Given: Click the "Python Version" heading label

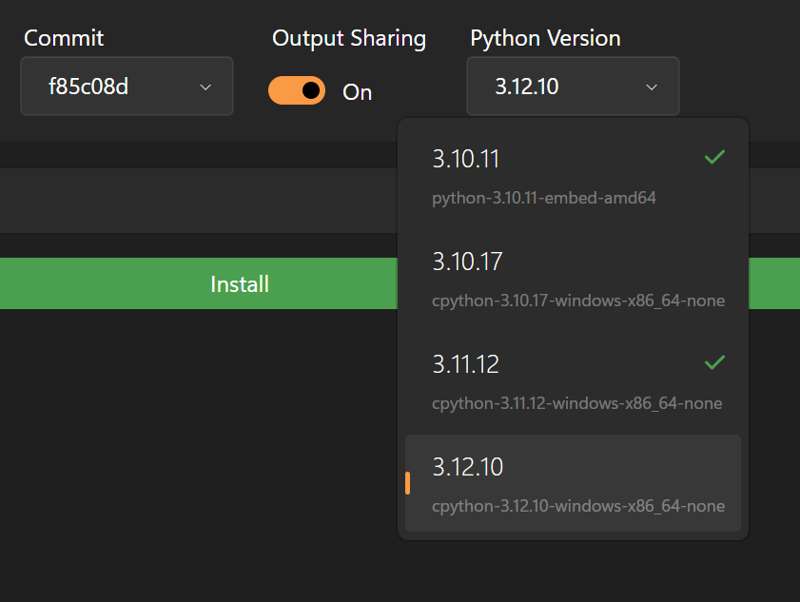Looking at the screenshot, I should pos(545,38).
